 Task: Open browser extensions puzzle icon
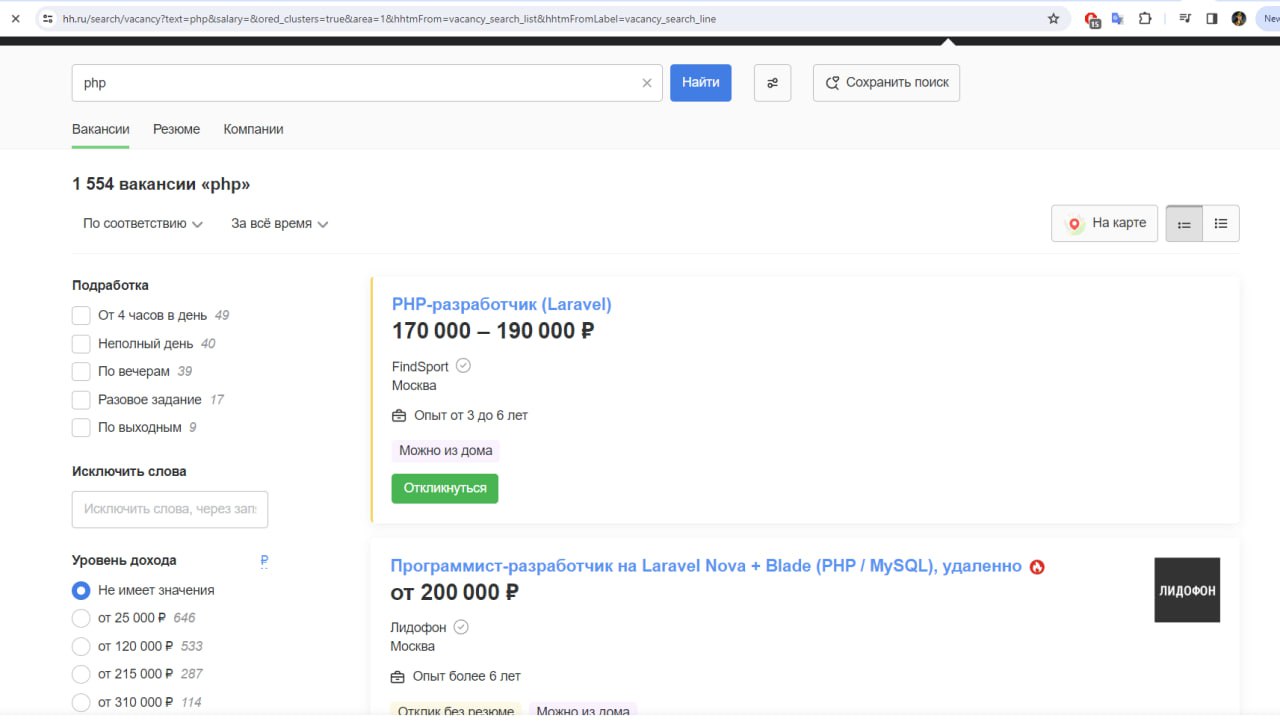(1145, 18)
